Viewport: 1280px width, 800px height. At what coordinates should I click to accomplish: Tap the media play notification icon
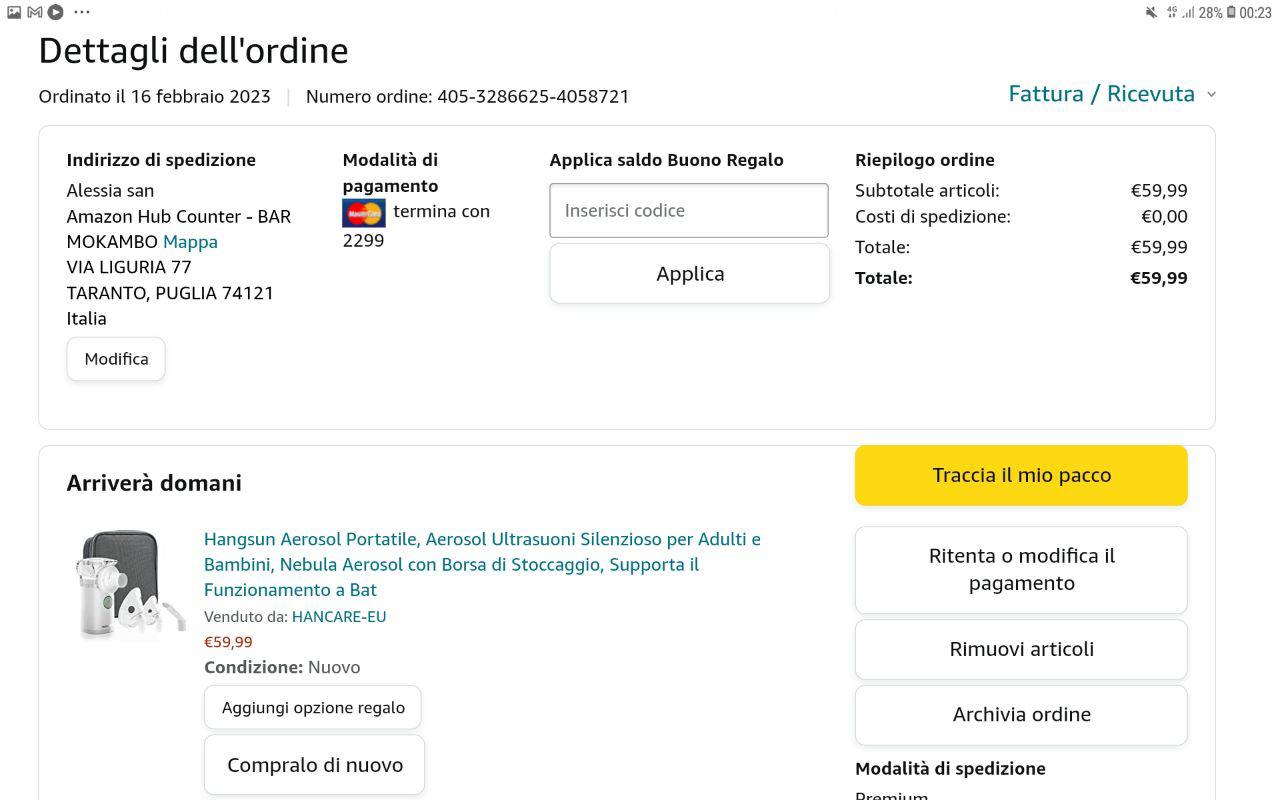pyautogui.click(x=56, y=12)
